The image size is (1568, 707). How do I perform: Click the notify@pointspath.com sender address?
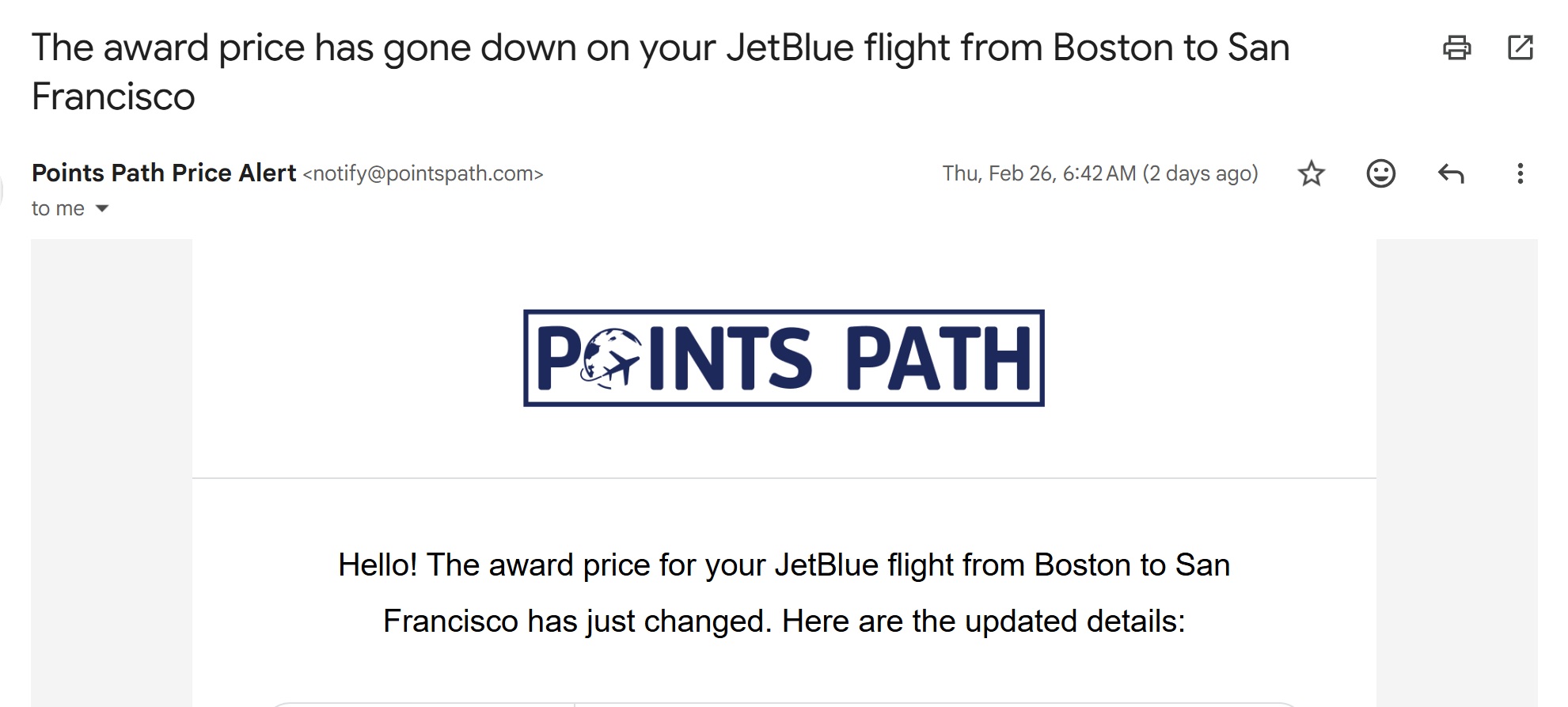tap(423, 173)
